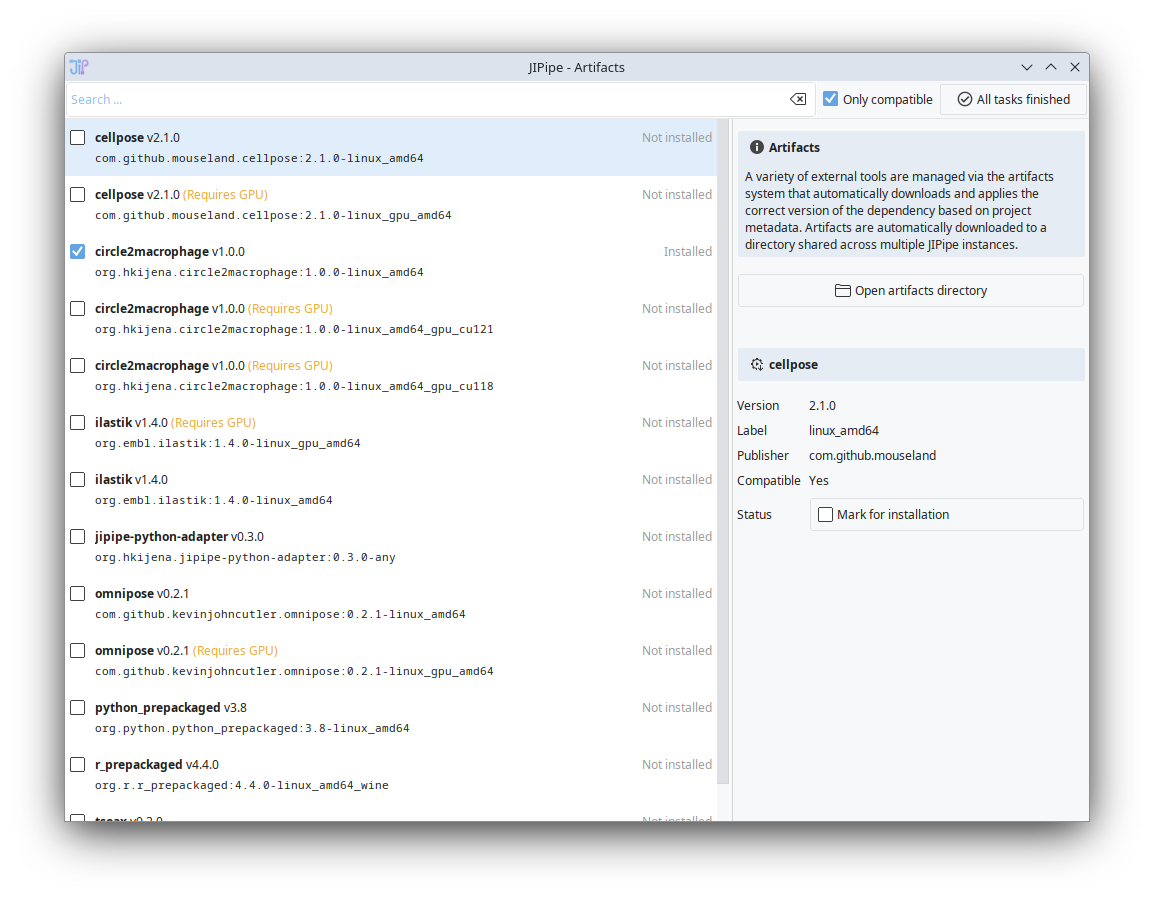Click the info icon beside Artifacts heading

[757, 147]
